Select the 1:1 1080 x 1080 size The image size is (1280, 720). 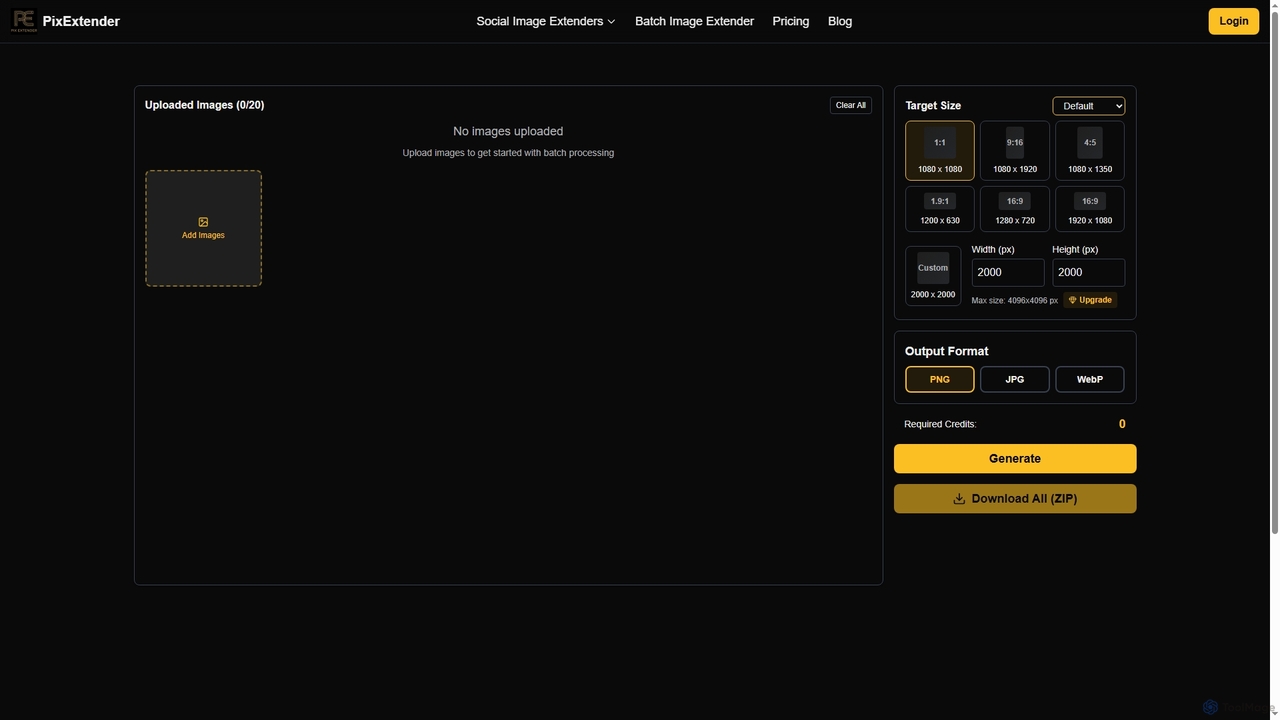point(940,151)
